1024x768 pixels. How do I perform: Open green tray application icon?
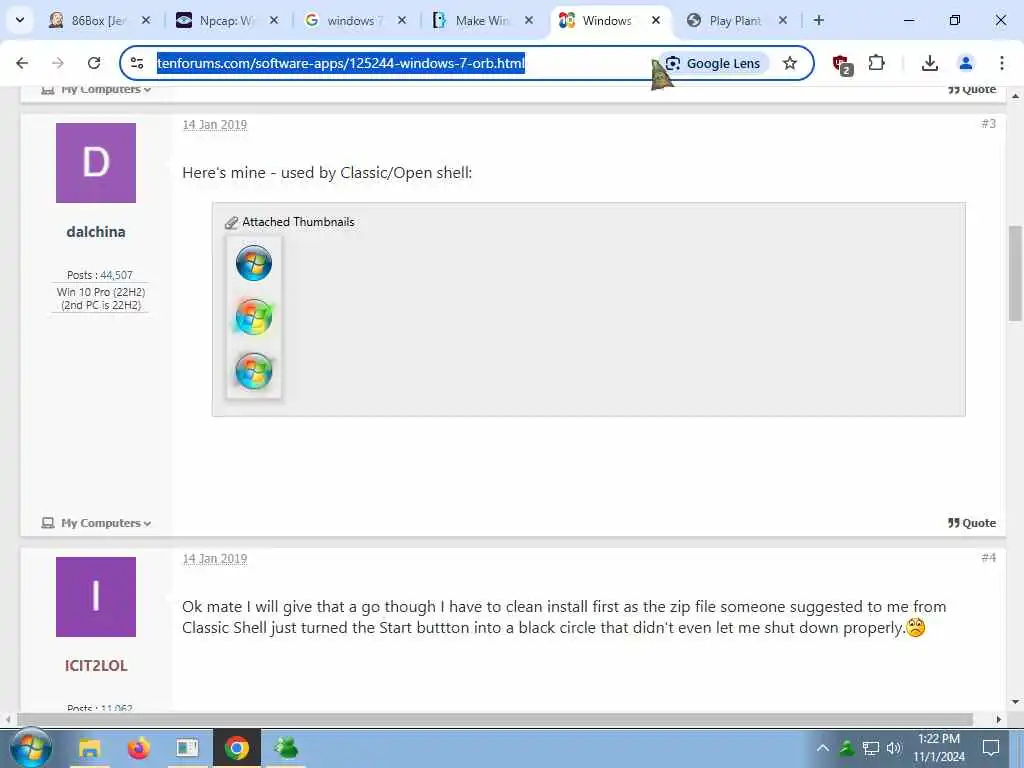click(847, 748)
